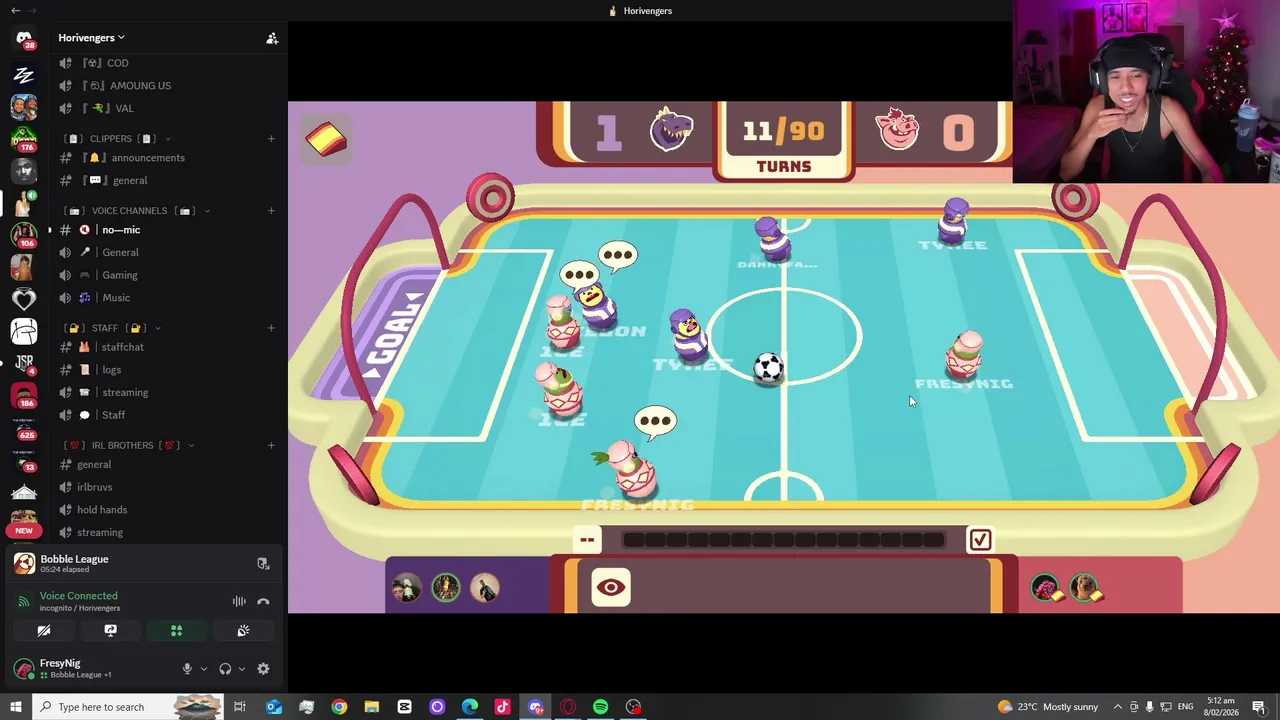Click the double-dash button left of the turn bar

pos(587,540)
